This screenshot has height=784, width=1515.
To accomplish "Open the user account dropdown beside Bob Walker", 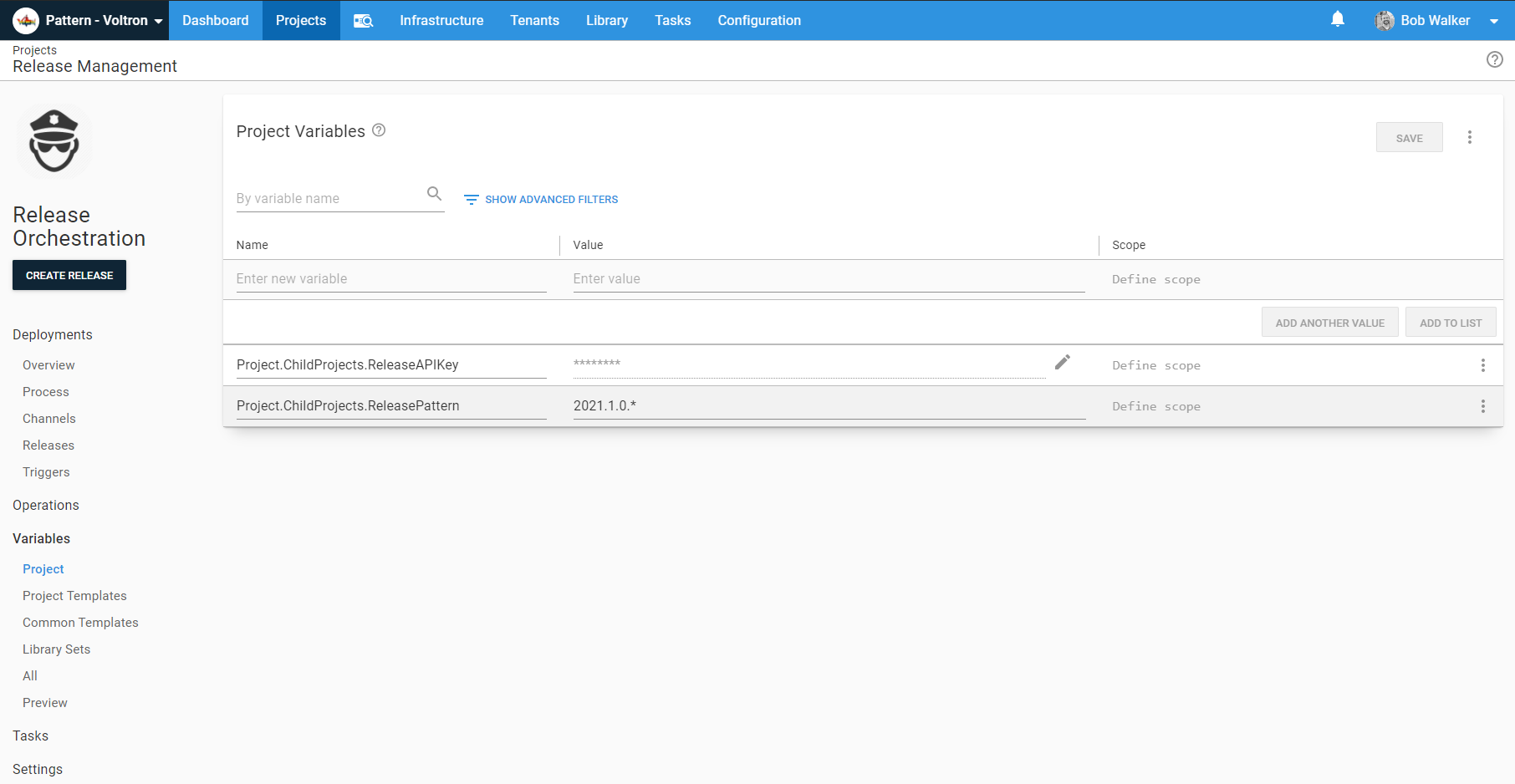I will pos(1494,21).
